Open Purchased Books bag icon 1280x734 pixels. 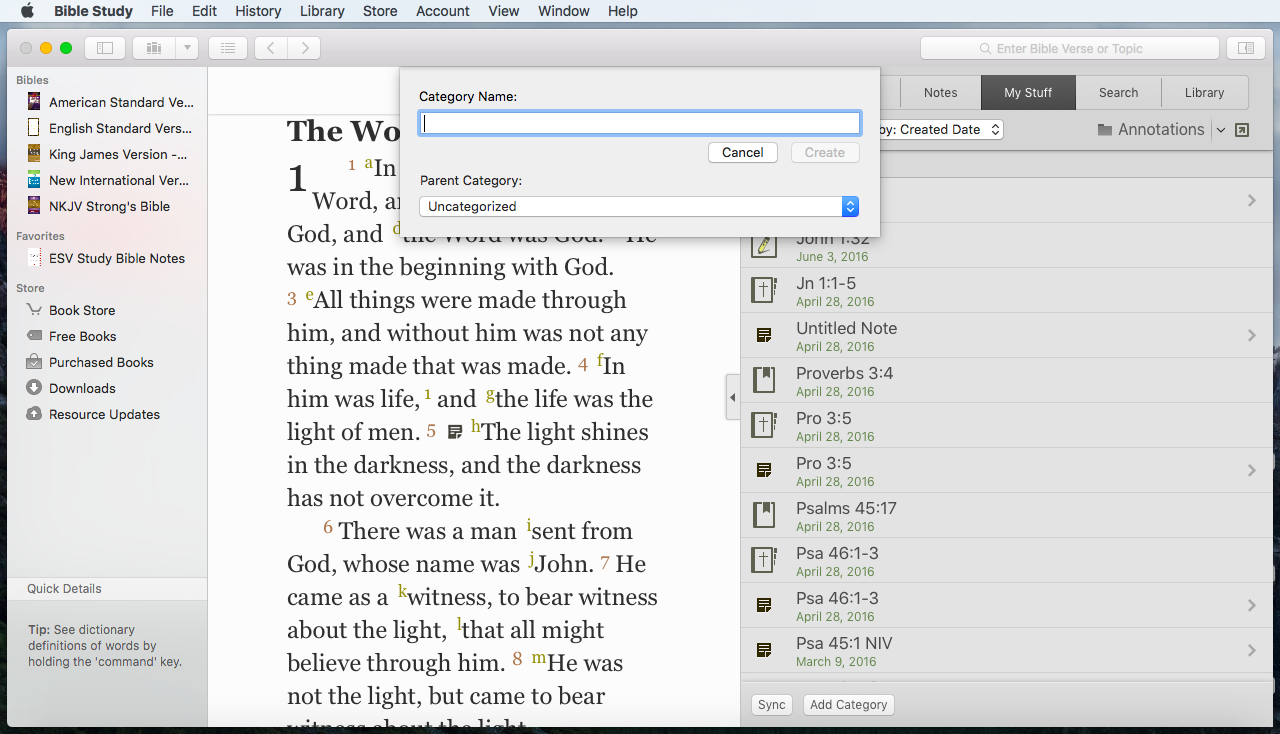[34, 362]
